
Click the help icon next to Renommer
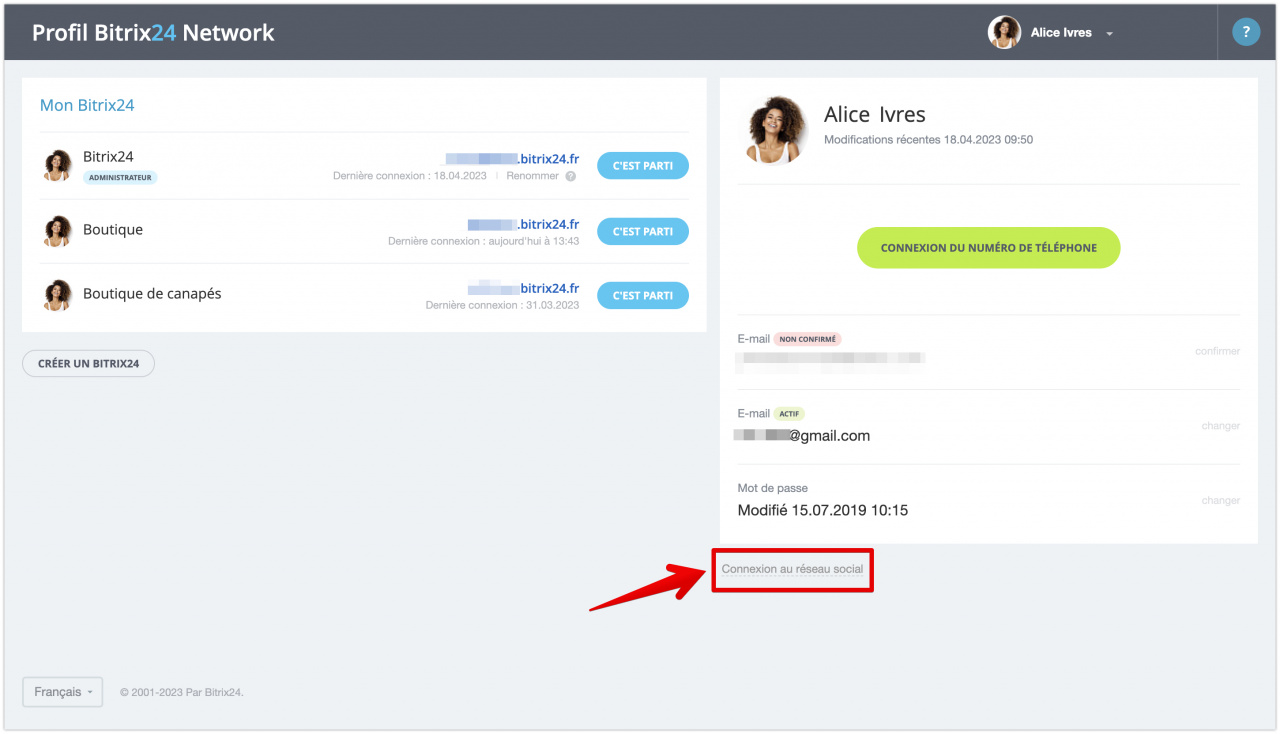pos(570,176)
